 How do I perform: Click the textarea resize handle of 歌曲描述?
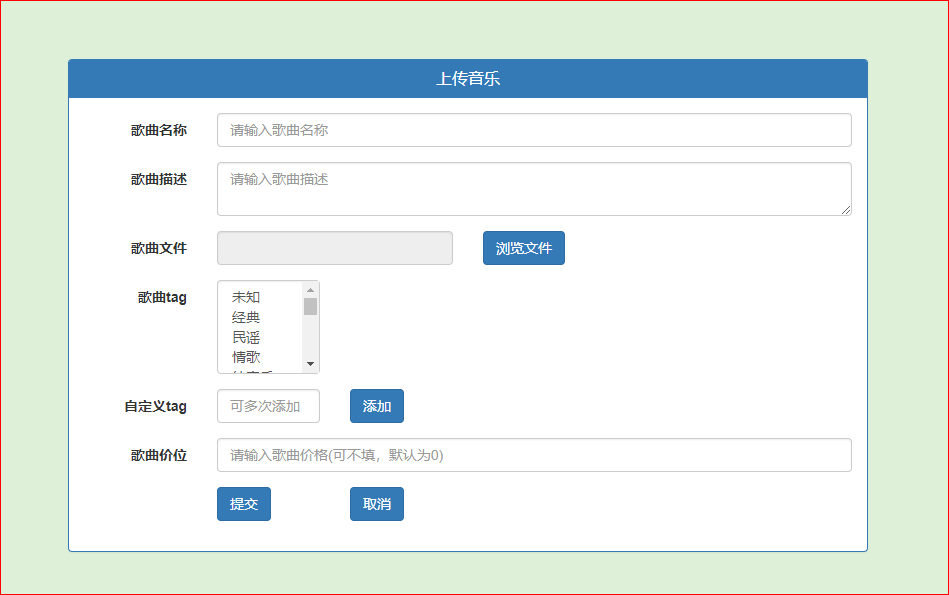(x=846, y=210)
